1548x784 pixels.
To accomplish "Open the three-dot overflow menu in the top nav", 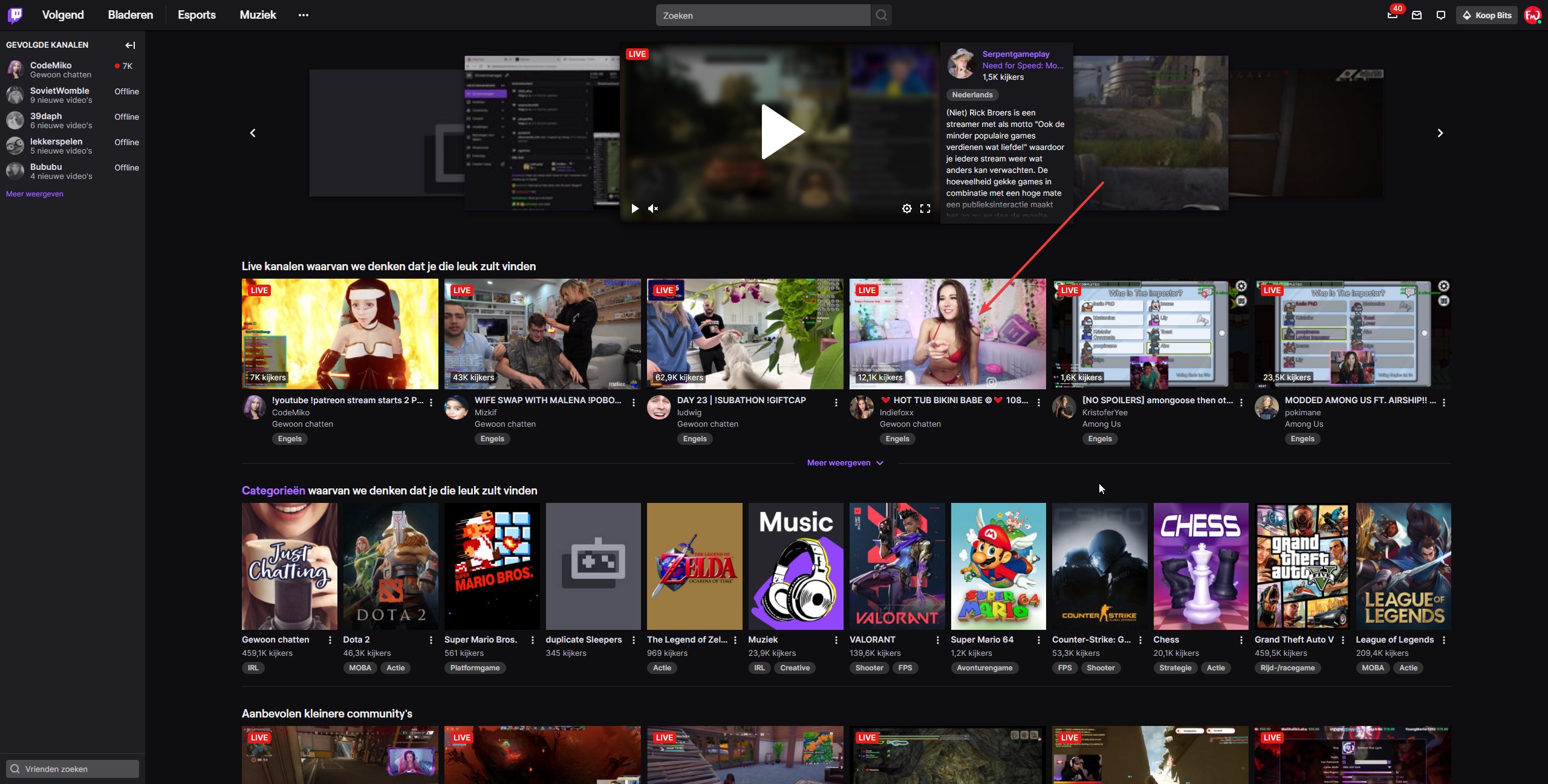I will 304,15.
